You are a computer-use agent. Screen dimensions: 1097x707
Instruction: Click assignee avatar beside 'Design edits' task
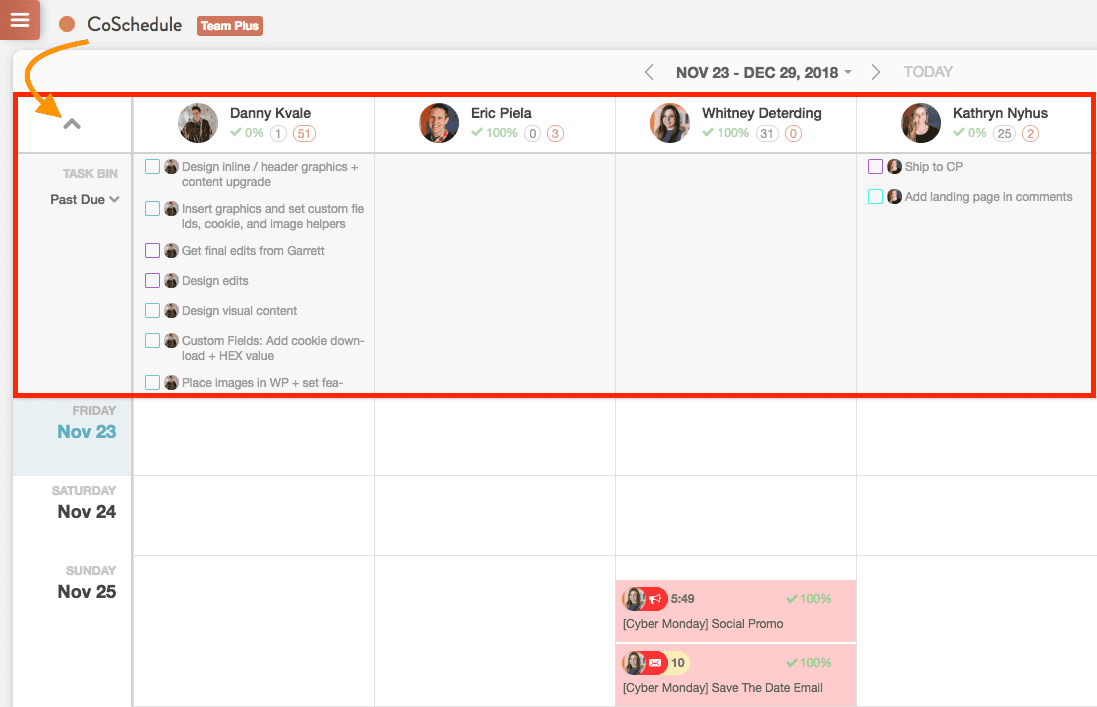coord(171,280)
